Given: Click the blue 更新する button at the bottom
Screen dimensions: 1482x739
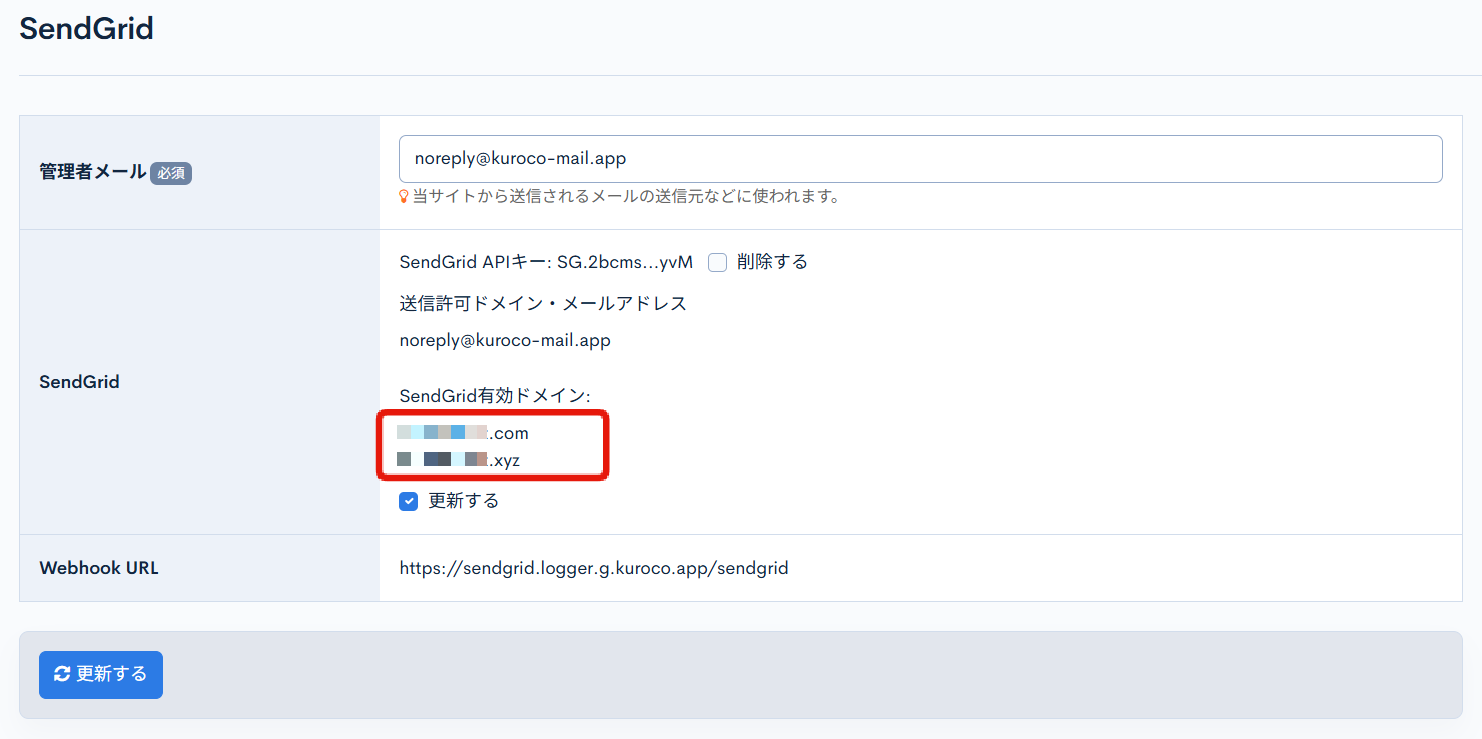Looking at the screenshot, I should [x=100, y=674].
